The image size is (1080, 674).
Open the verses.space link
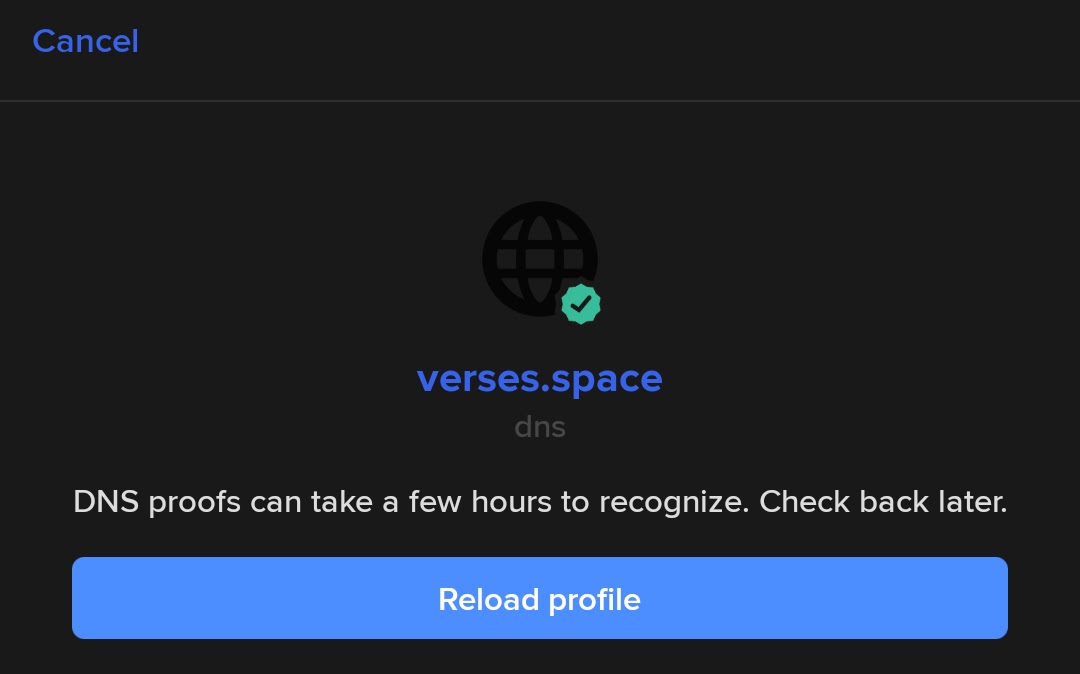(539, 379)
